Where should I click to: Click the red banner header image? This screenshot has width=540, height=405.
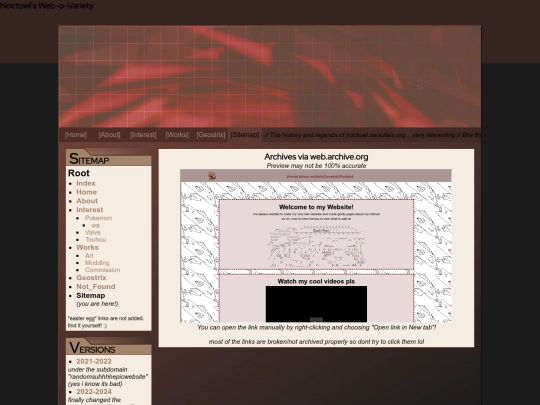pos(270,76)
